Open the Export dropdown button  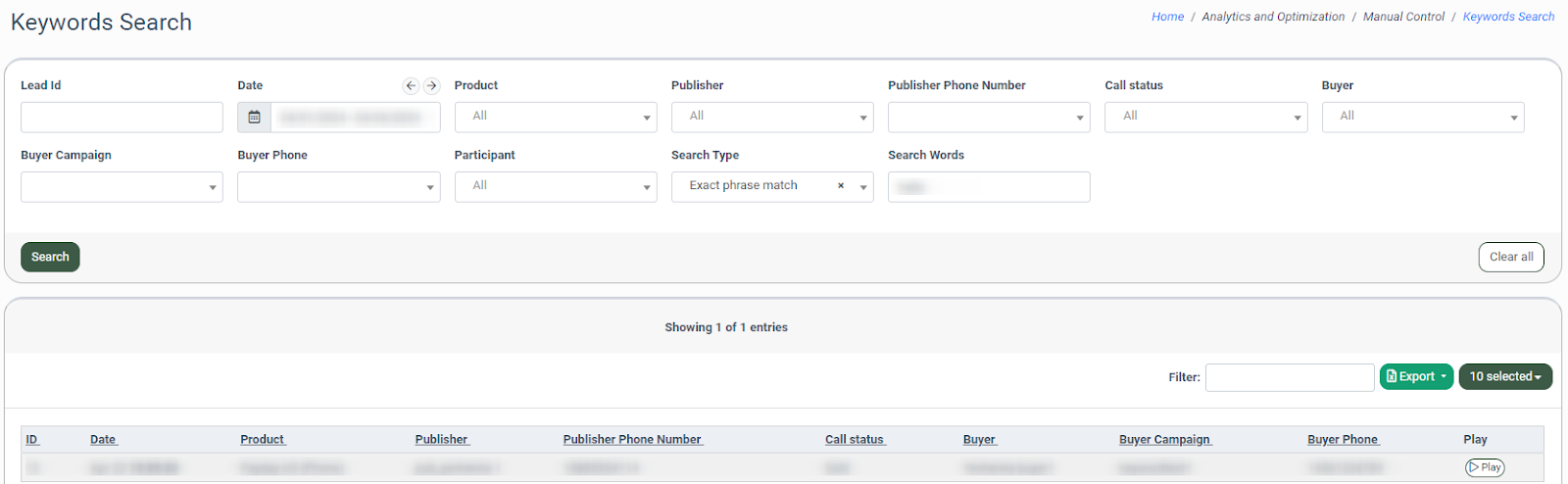(1416, 377)
